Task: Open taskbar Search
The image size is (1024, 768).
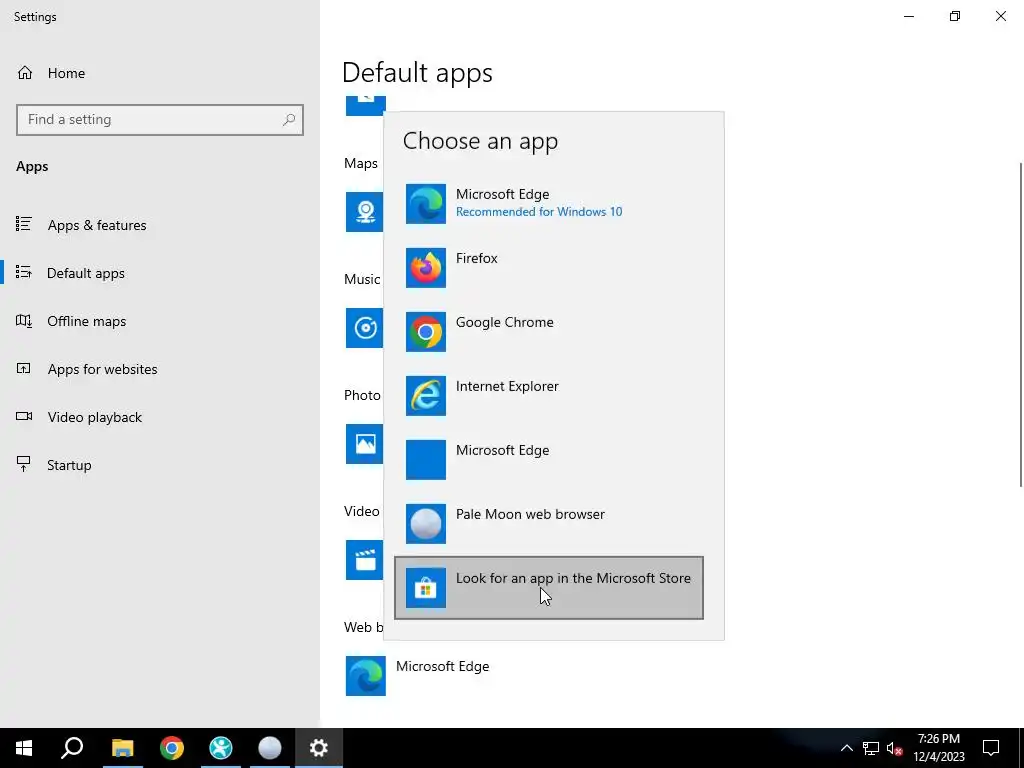Action: (x=72, y=748)
